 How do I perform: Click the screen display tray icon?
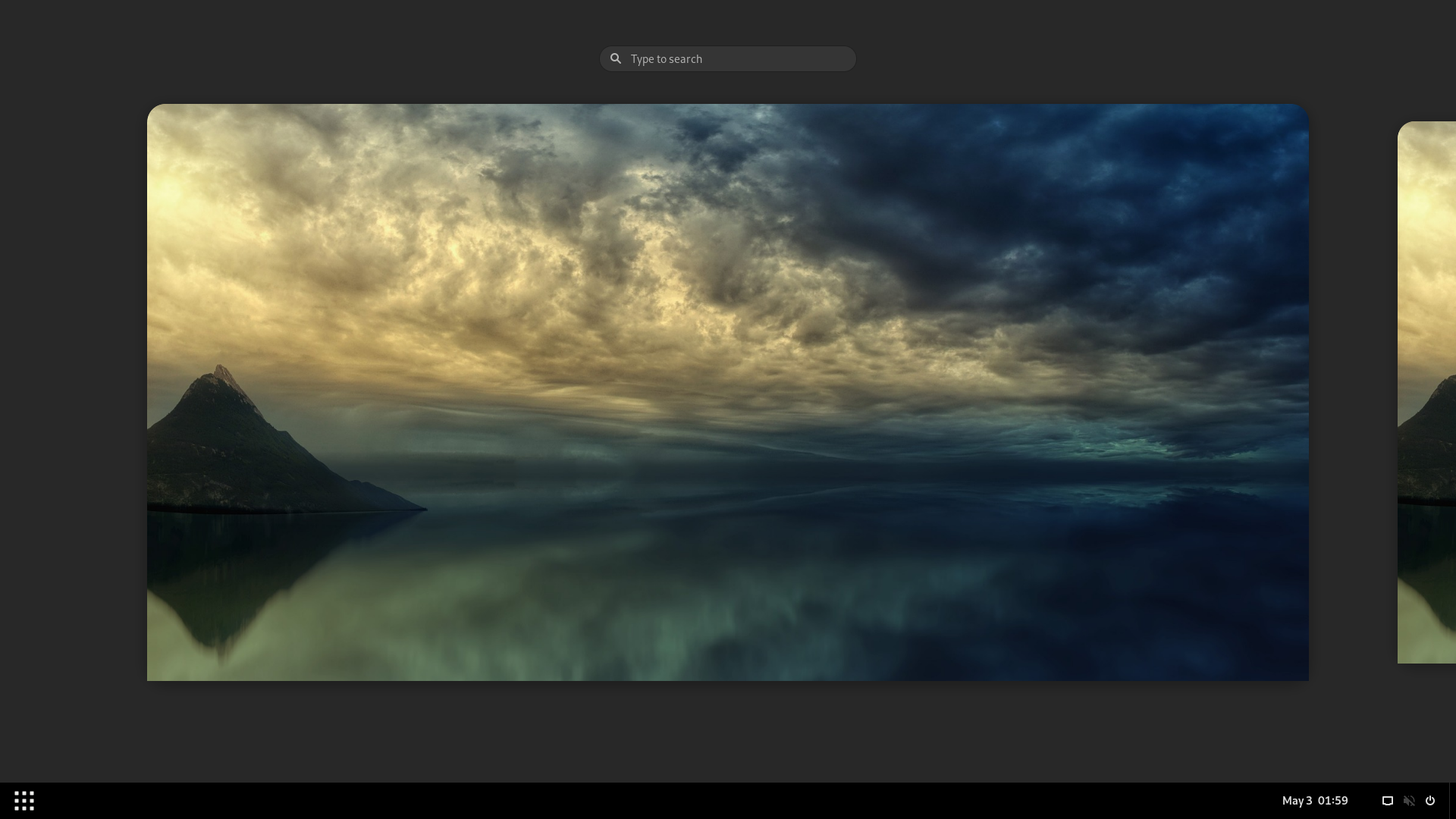point(1388,801)
